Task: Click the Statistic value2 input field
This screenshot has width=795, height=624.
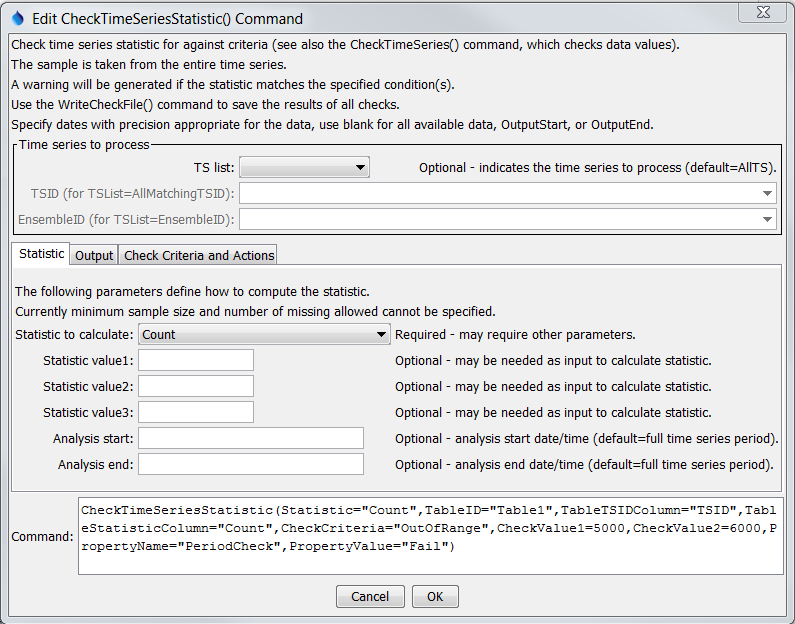Action: (x=196, y=386)
